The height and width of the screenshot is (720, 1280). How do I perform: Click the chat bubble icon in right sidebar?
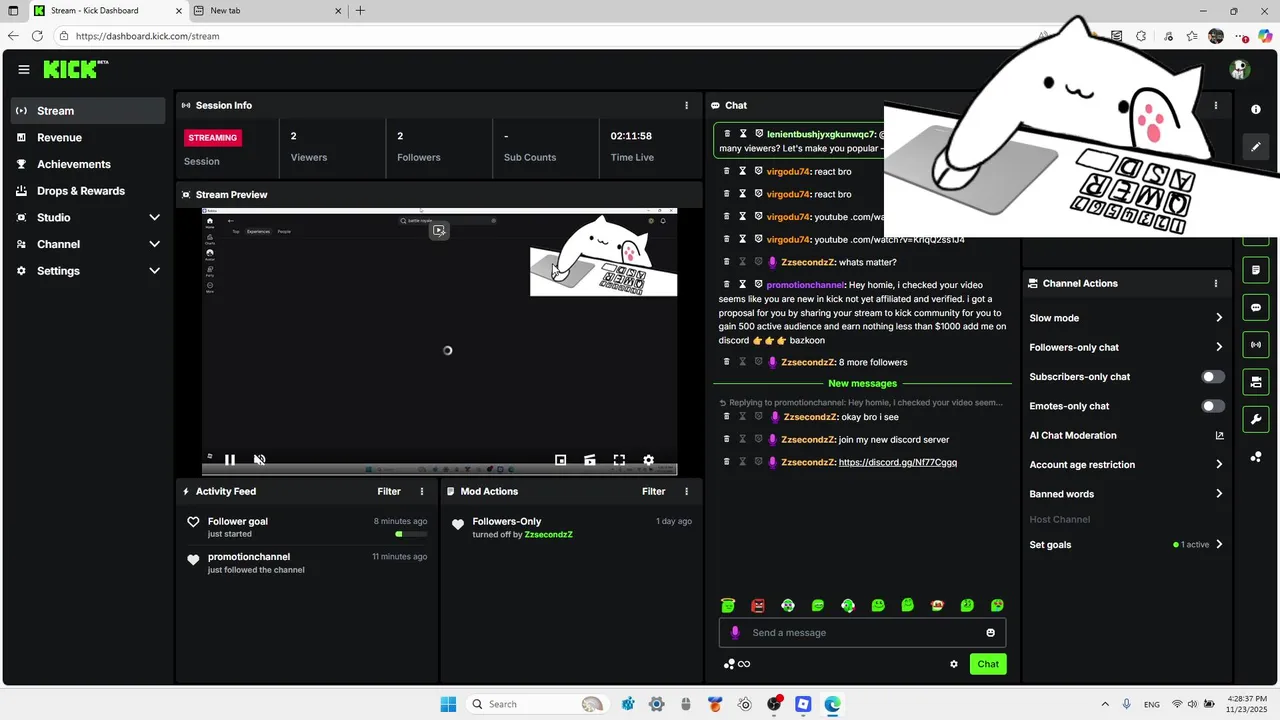click(1256, 307)
